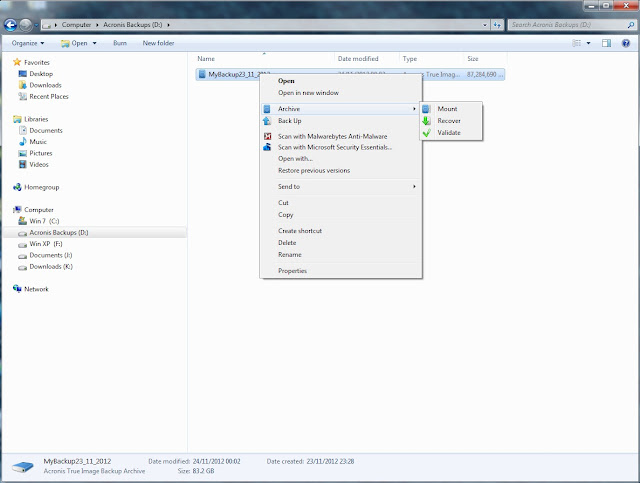This screenshot has width=640, height=483.
Task: Click the Music note icon in Libraries
Action: [x=22, y=142]
